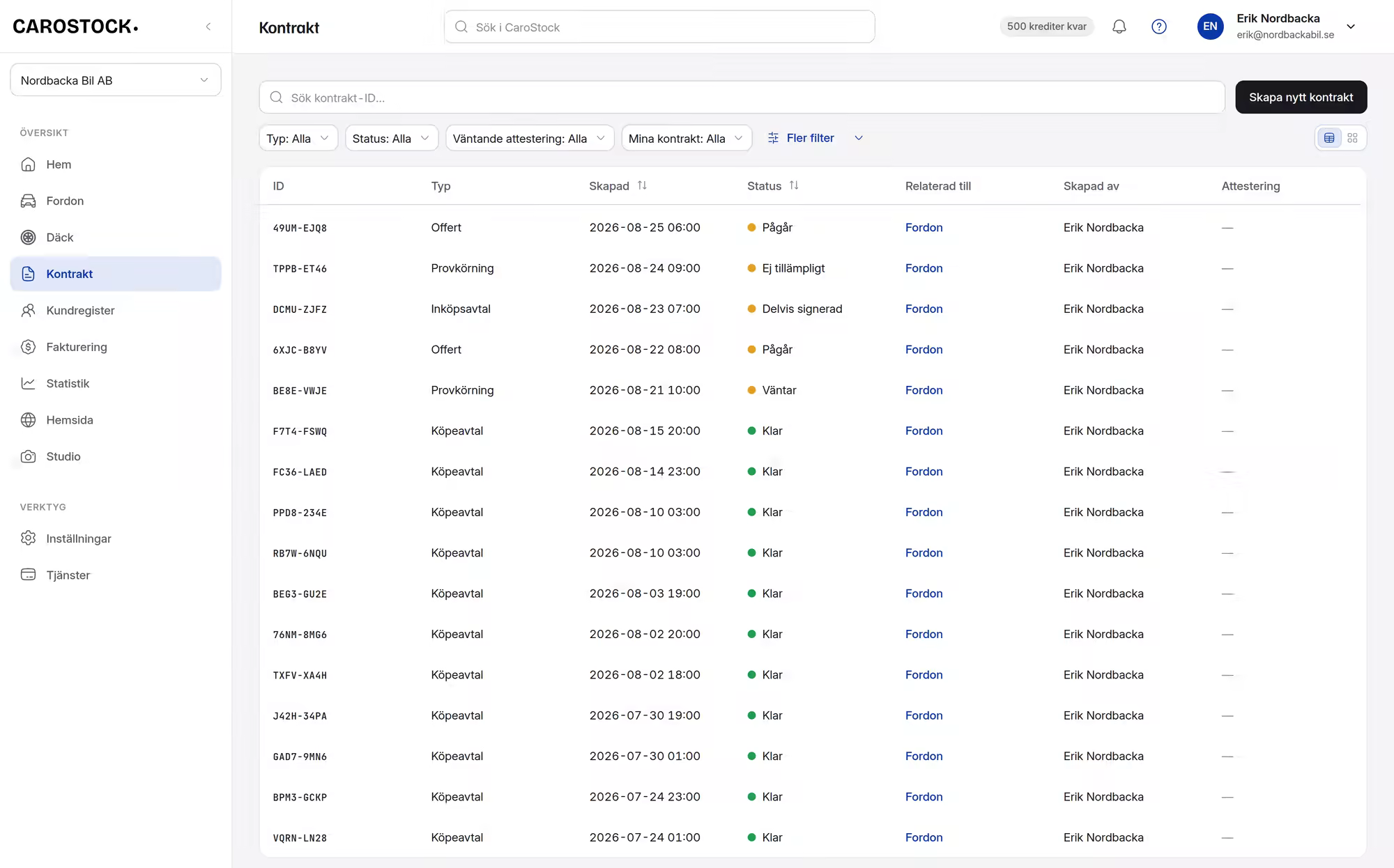Click the Delvis signerad status
The height and width of the screenshot is (868, 1394).
tap(802, 309)
